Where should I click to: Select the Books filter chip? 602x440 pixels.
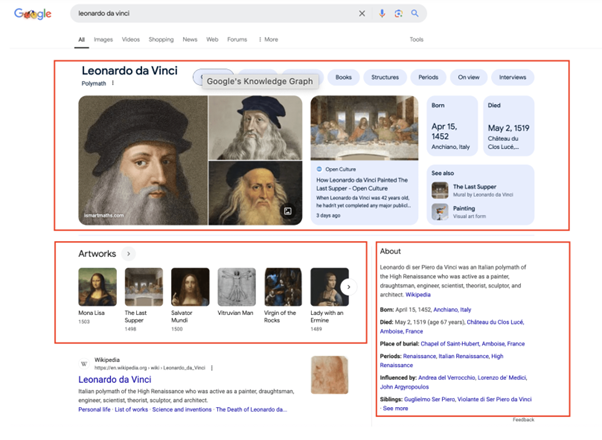click(x=343, y=77)
